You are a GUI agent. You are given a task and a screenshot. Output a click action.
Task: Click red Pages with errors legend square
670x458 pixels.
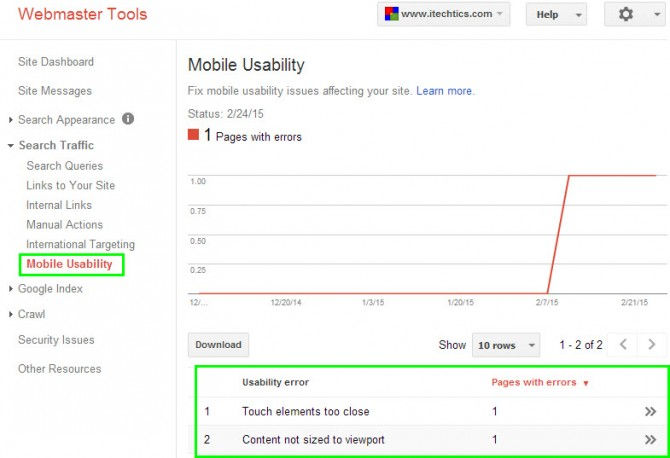coord(193,135)
